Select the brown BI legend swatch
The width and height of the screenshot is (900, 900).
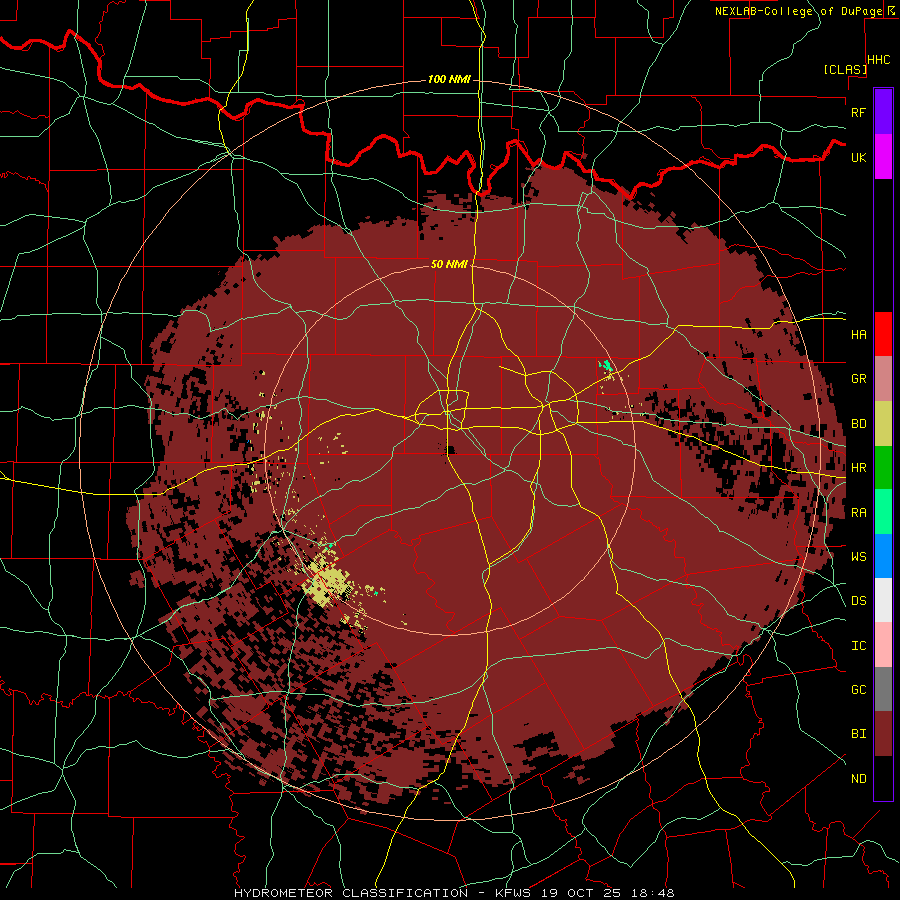tap(883, 734)
